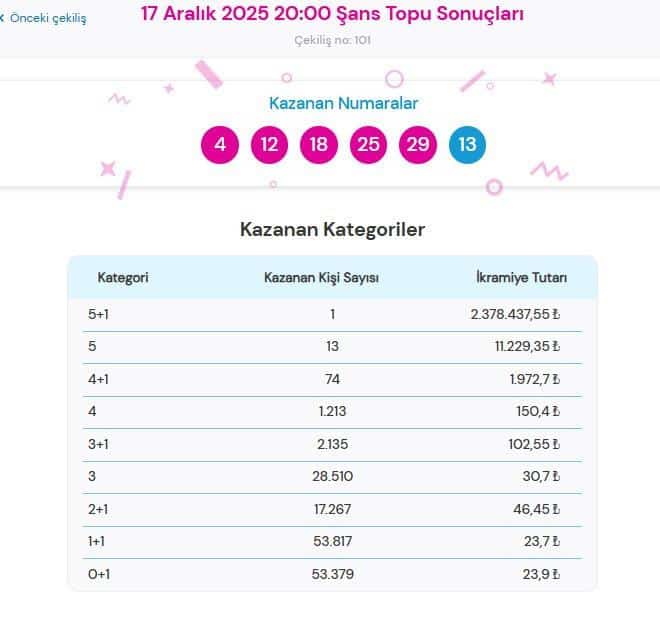Select winning number ball 25

368,145
